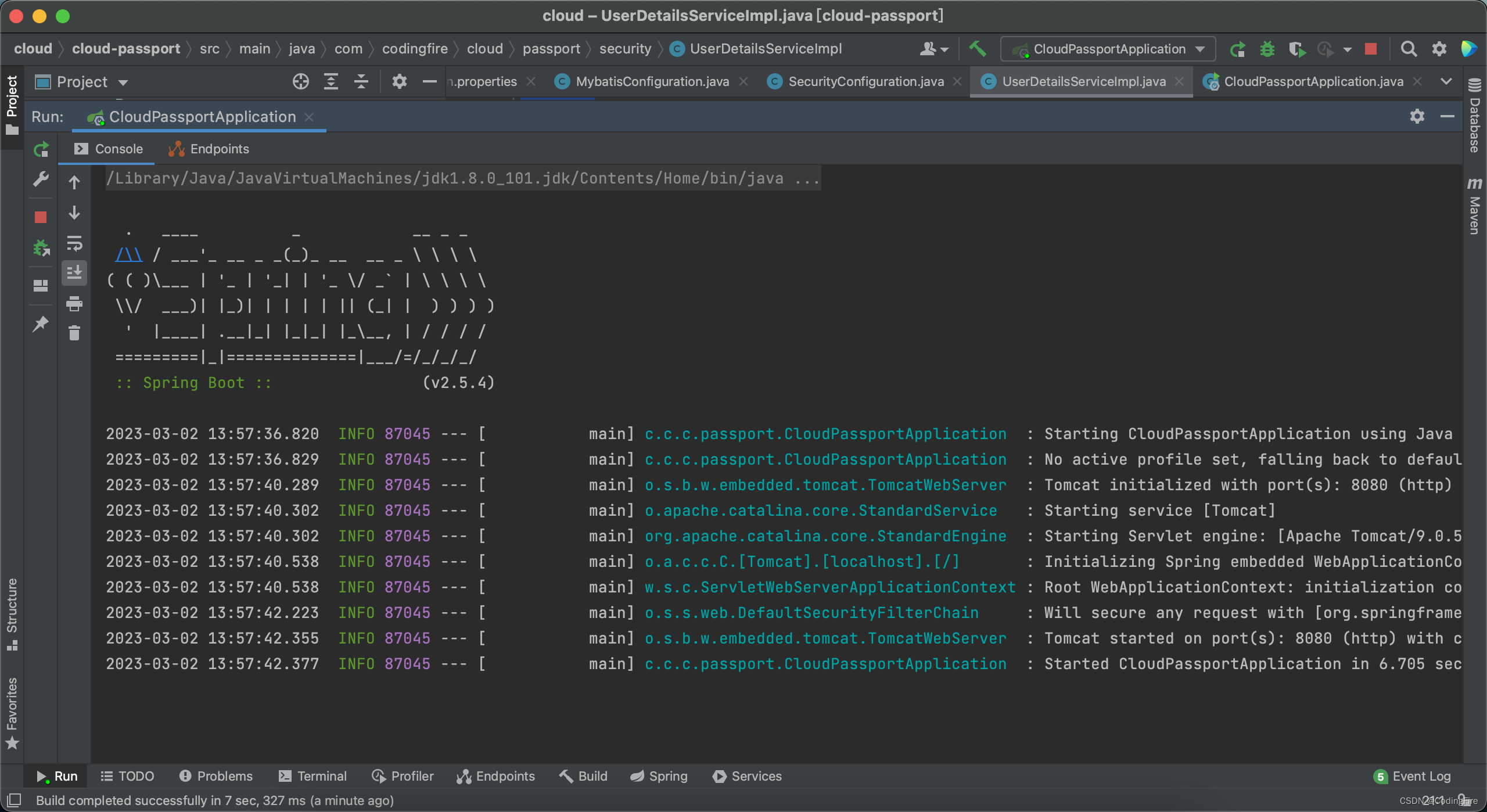Click the Select Opened File crosshair icon
Image resolution: width=1487 pixels, height=812 pixels.
click(x=300, y=82)
